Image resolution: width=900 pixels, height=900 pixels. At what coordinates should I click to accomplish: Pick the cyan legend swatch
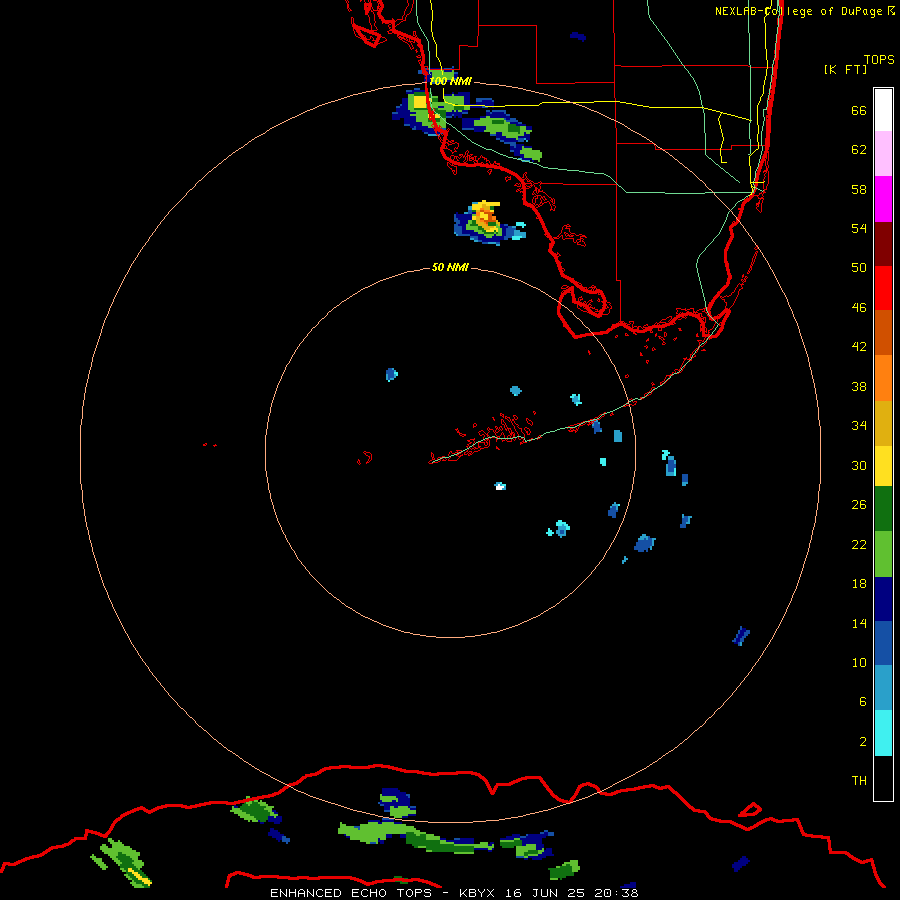tap(883, 733)
